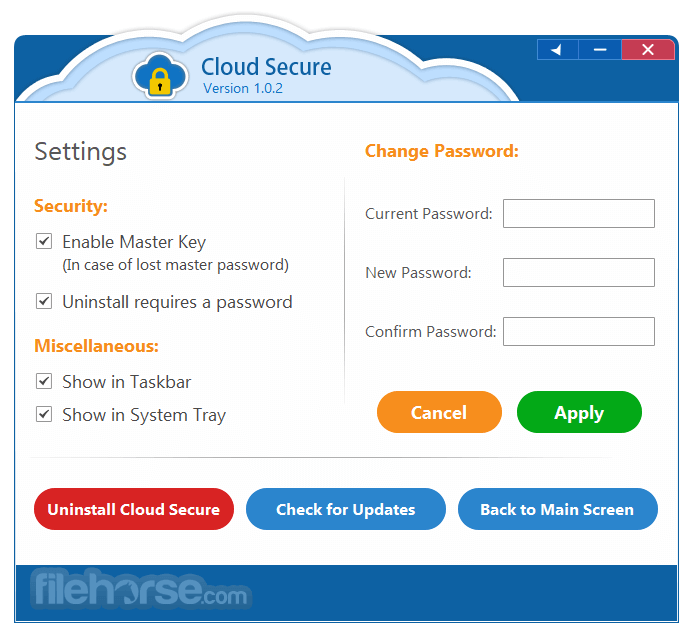Toggle the Show in System Tray checkbox
694x640 pixels.
click(44, 414)
